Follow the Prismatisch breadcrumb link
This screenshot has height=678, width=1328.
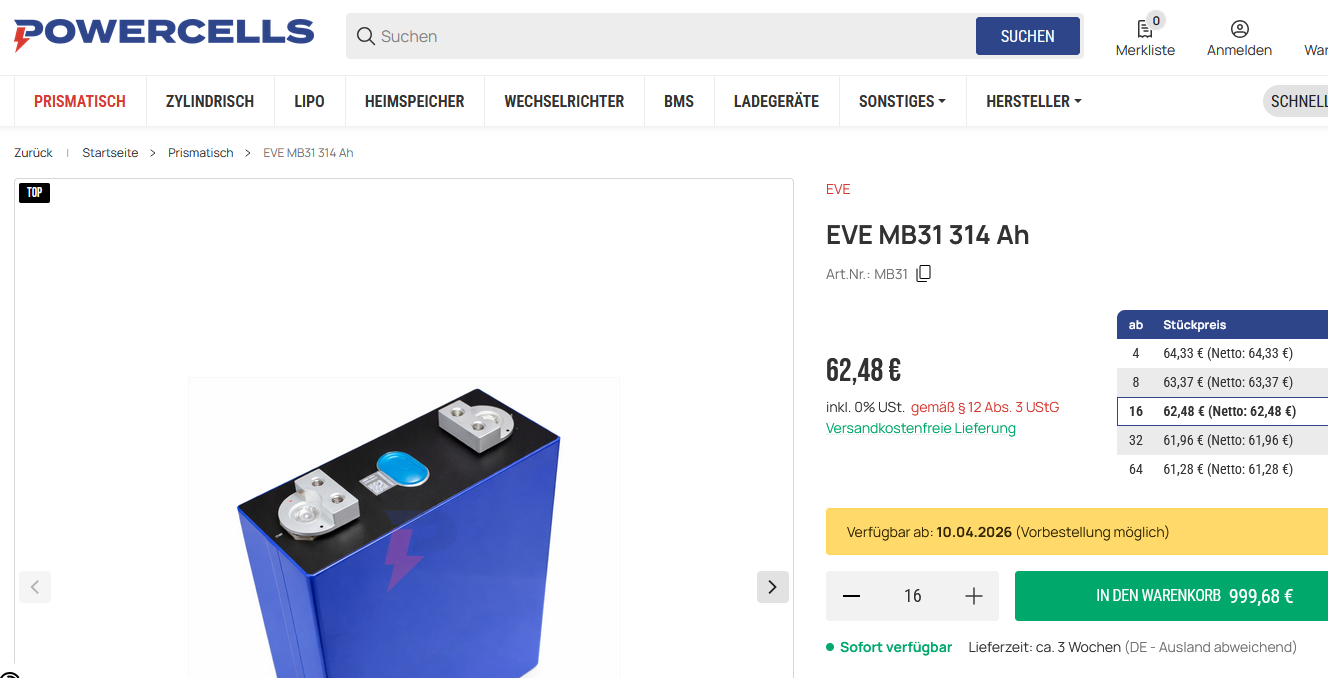click(201, 153)
